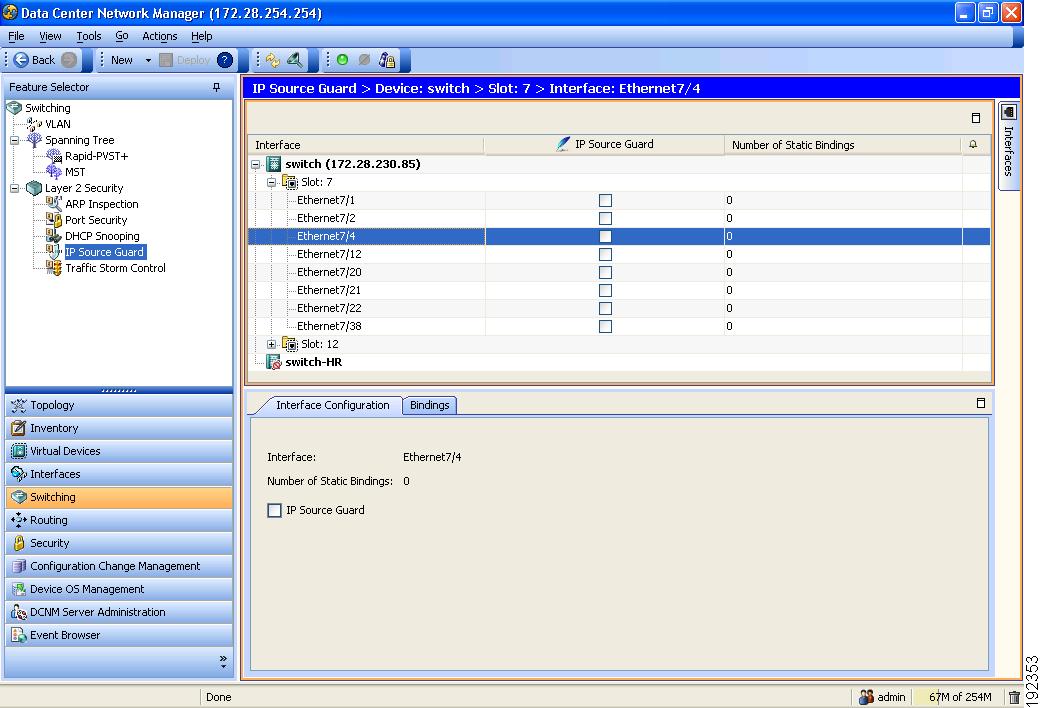The image size is (1044, 708).
Task: Click the Refresh icon in the toolbar
Action: point(273,60)
